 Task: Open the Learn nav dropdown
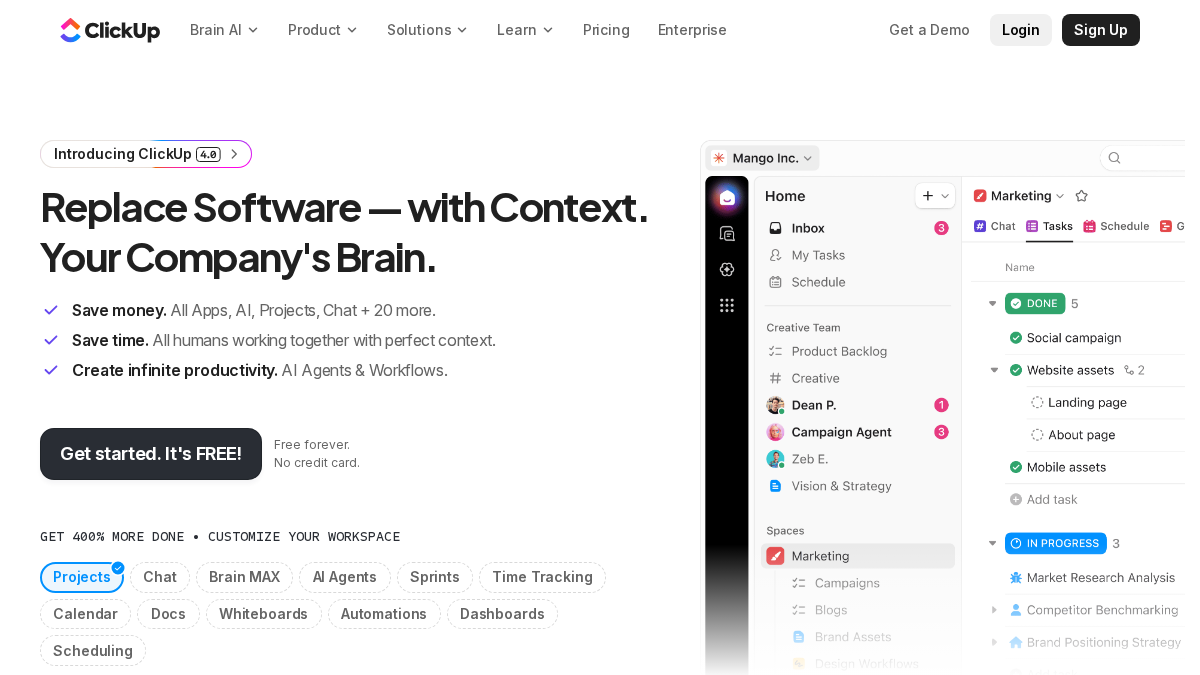pyautogui.click(x=525, y=30)
